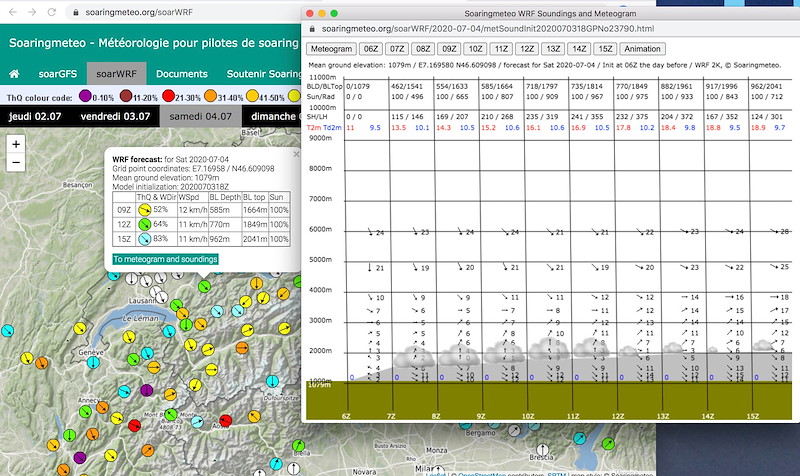Click the 52% ThQ value in popup table
This screenshot has width=800, height=476.
[x=160, y=210]
